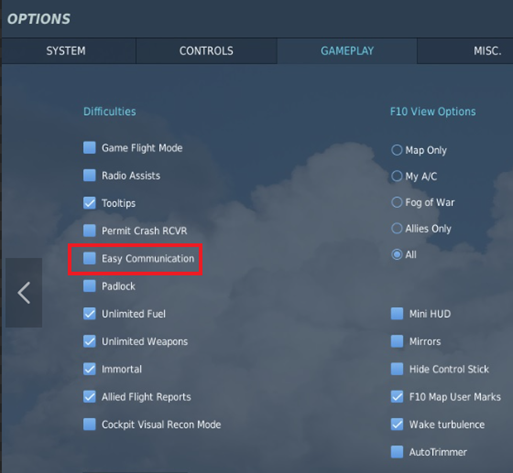Uncheck F10 Map User Marks
The width and height of the screenshot is (513, 473).
[397, 397]
